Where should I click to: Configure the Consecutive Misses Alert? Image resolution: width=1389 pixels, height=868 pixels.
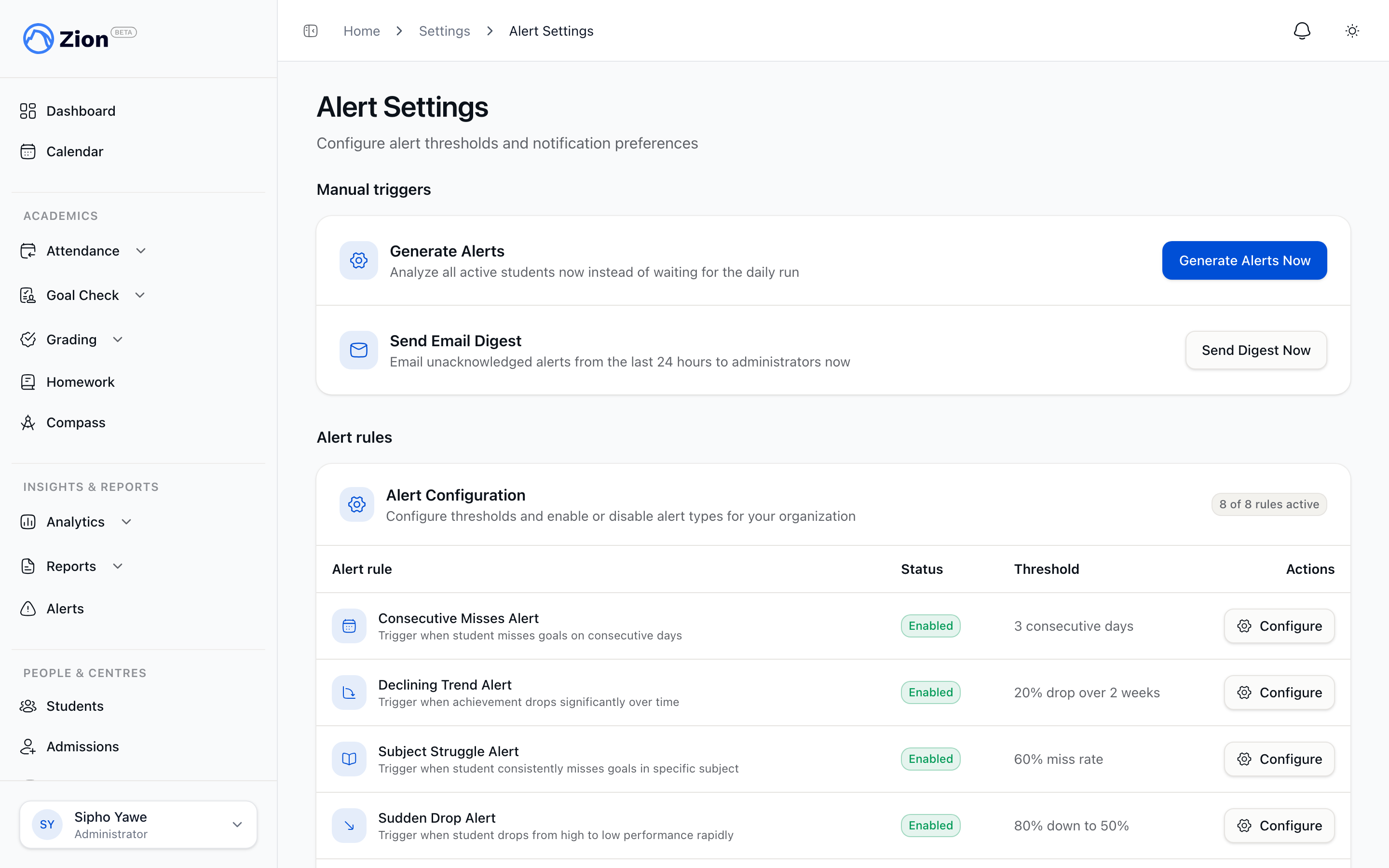1280,626
